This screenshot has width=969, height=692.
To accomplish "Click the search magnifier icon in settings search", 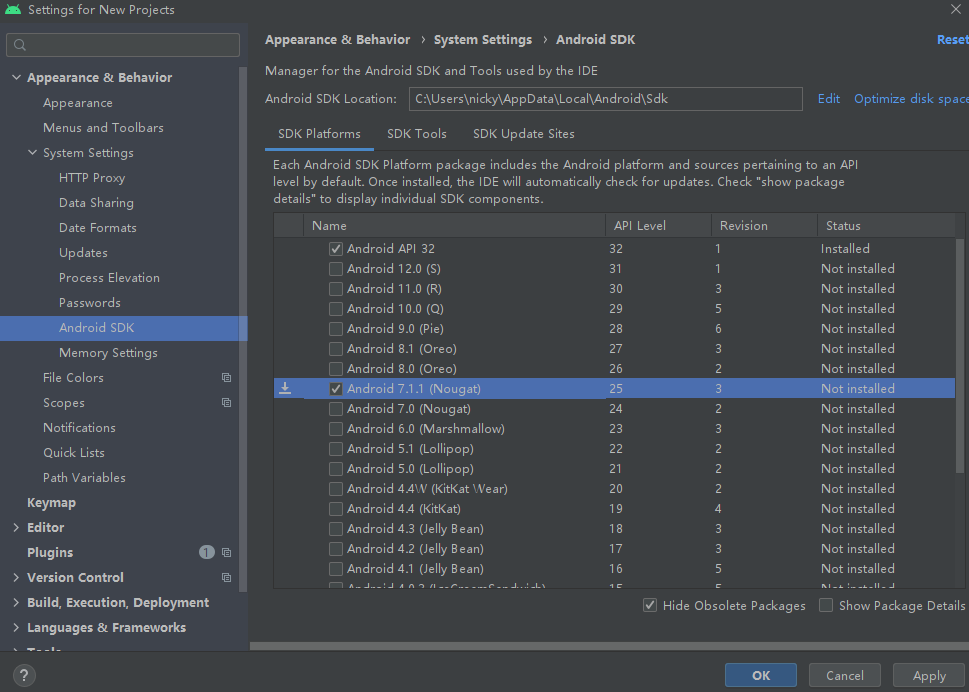I will tap(20, 44).
